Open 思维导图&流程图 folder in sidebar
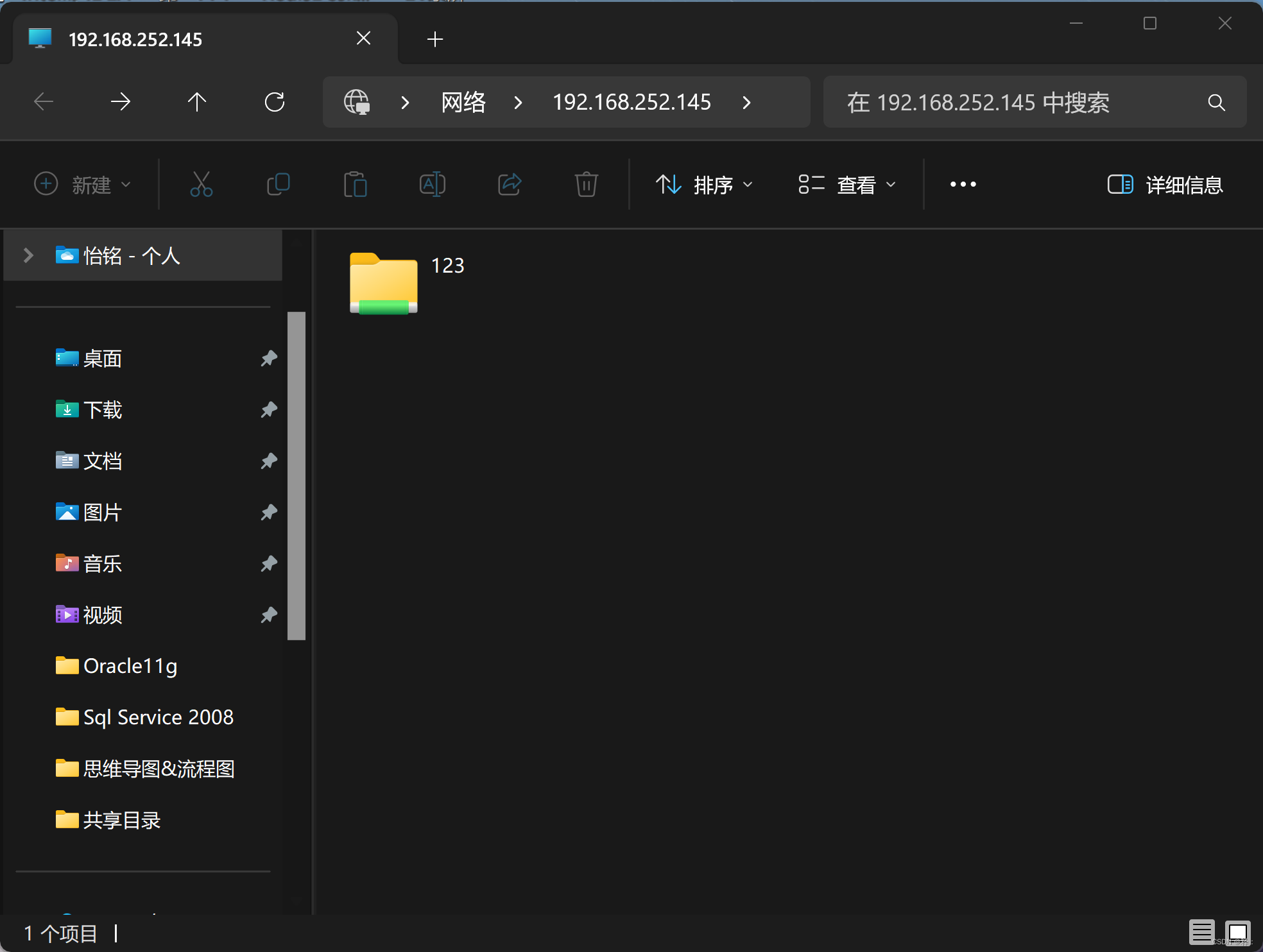Screen dimensions: 1263x952 click(x=146, y=769)
